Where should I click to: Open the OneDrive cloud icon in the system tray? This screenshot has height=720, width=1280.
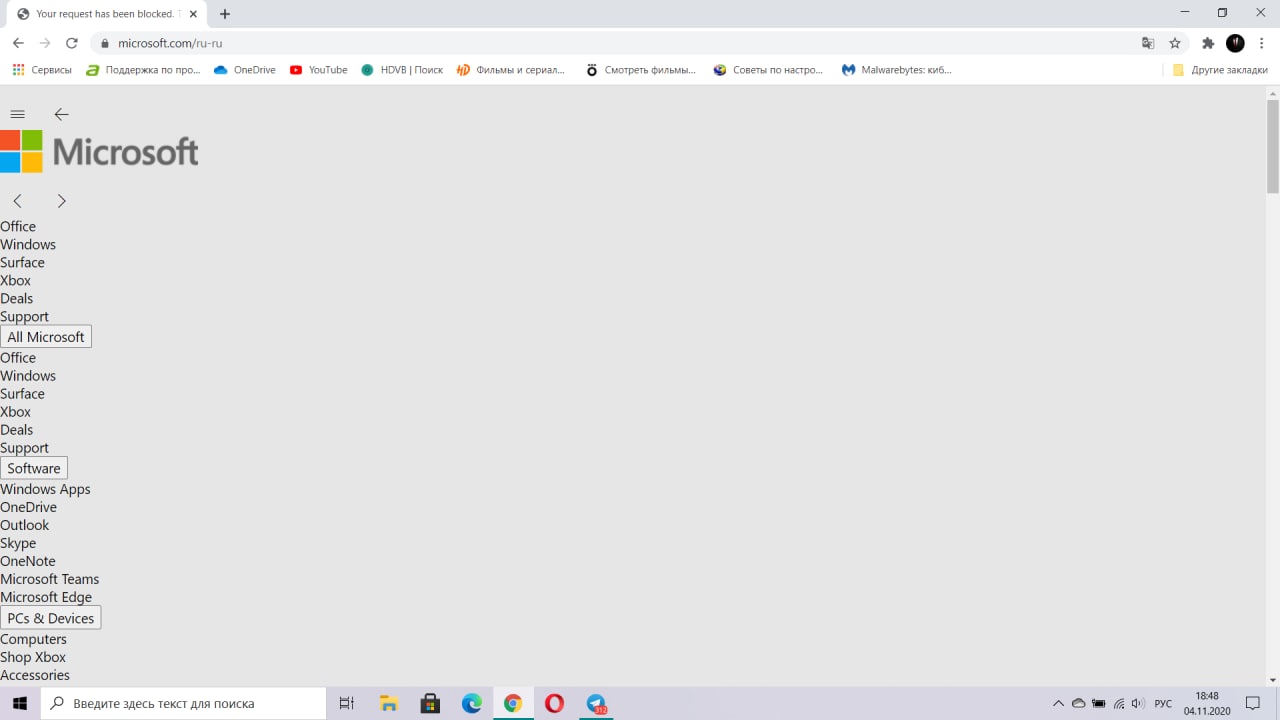coord(1078,703)
